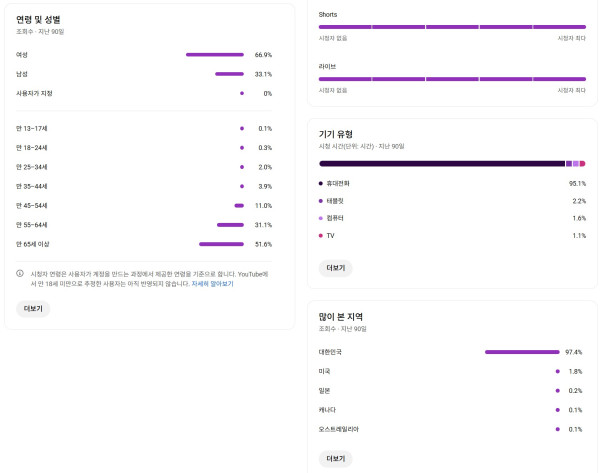Viewport: 600px width, 473px height.
Task: Click the dark 휴대전화 segment of device bar
Action: [x=441, y=163]
